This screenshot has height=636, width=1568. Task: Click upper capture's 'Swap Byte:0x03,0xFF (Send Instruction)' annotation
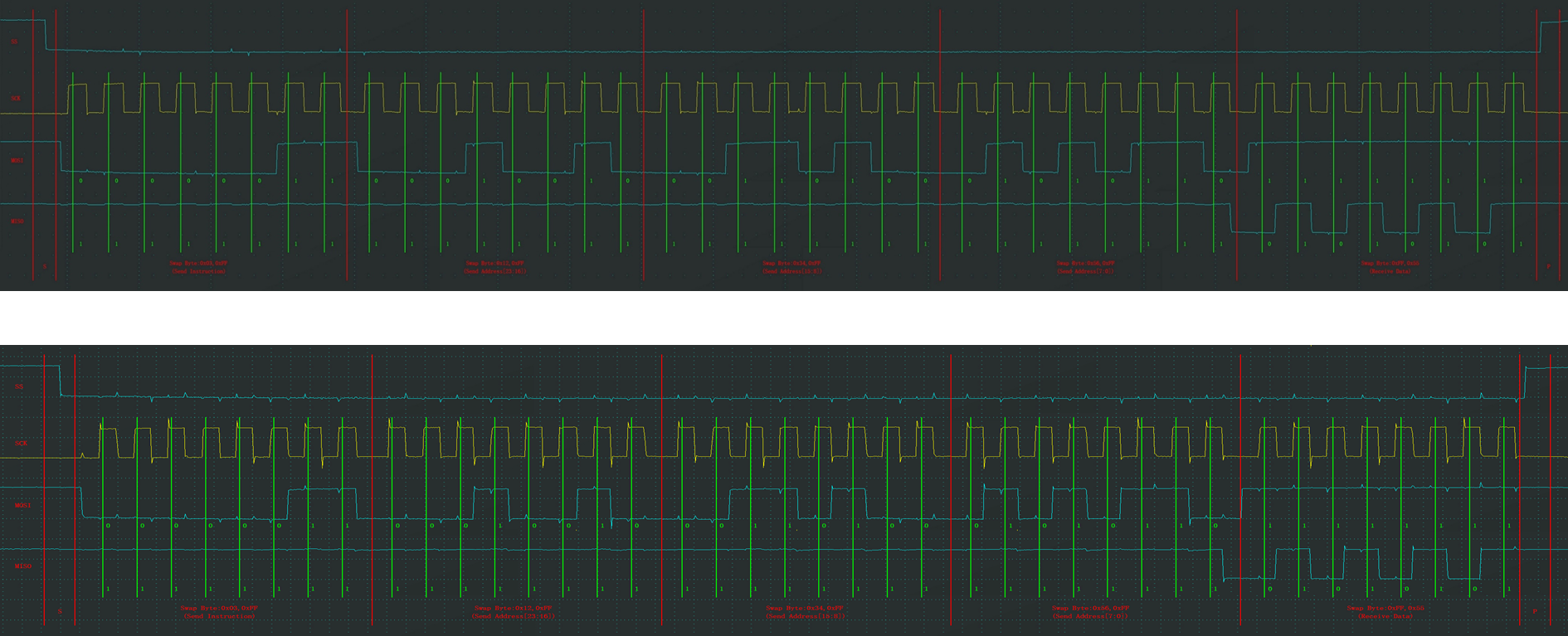(x=198, y=267)
